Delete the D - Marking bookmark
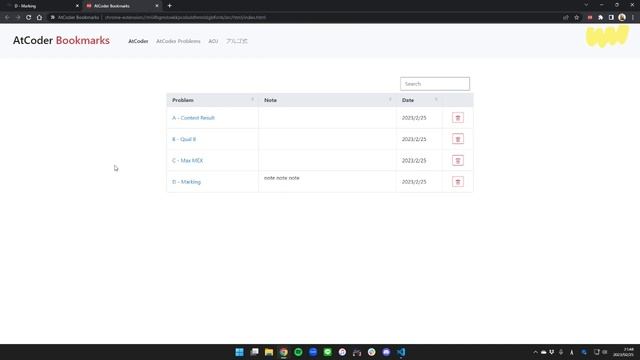Viewport: 640px width, 360px height. tap(458, 182)
